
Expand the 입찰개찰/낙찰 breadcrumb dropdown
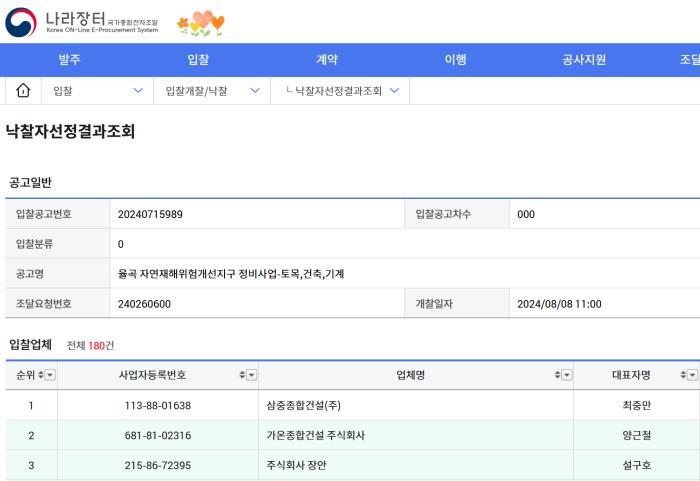click(x=254, y=90)
